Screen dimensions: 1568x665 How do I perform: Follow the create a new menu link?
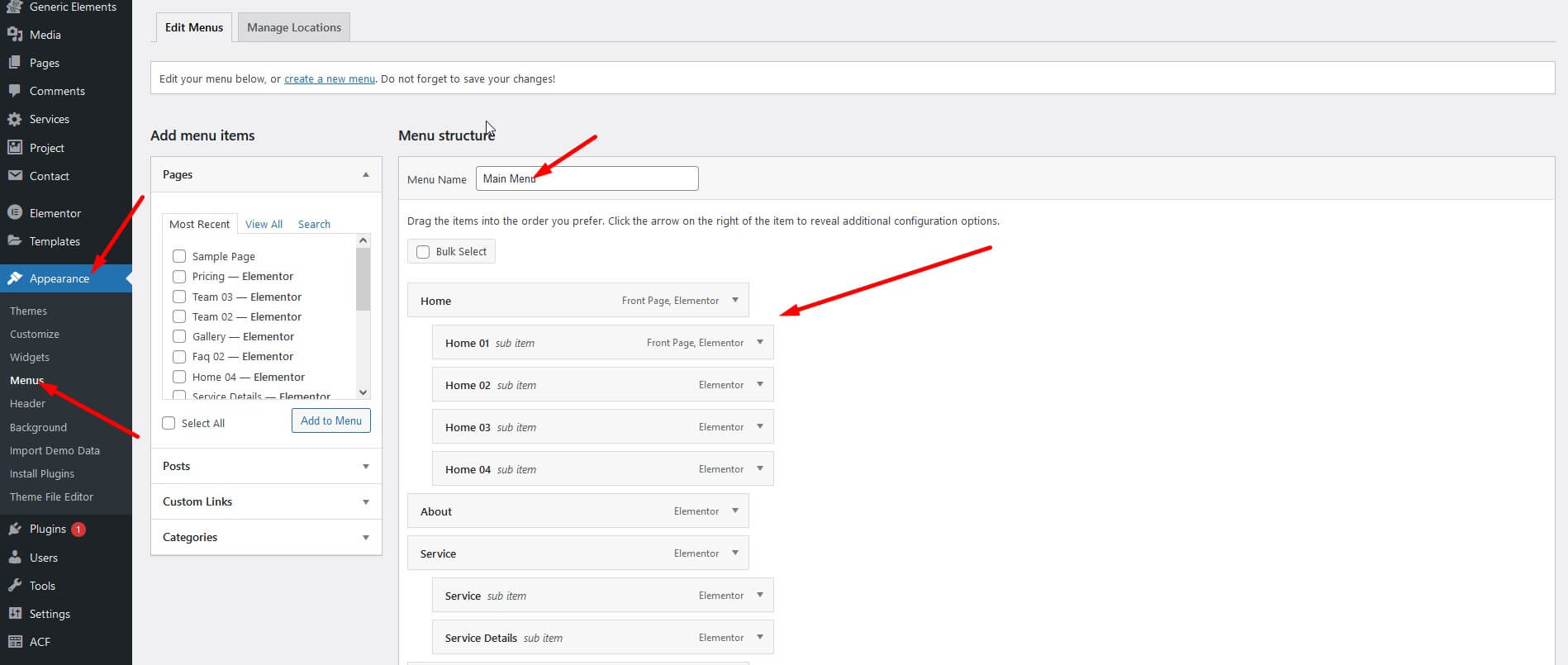tap(329, 79)
